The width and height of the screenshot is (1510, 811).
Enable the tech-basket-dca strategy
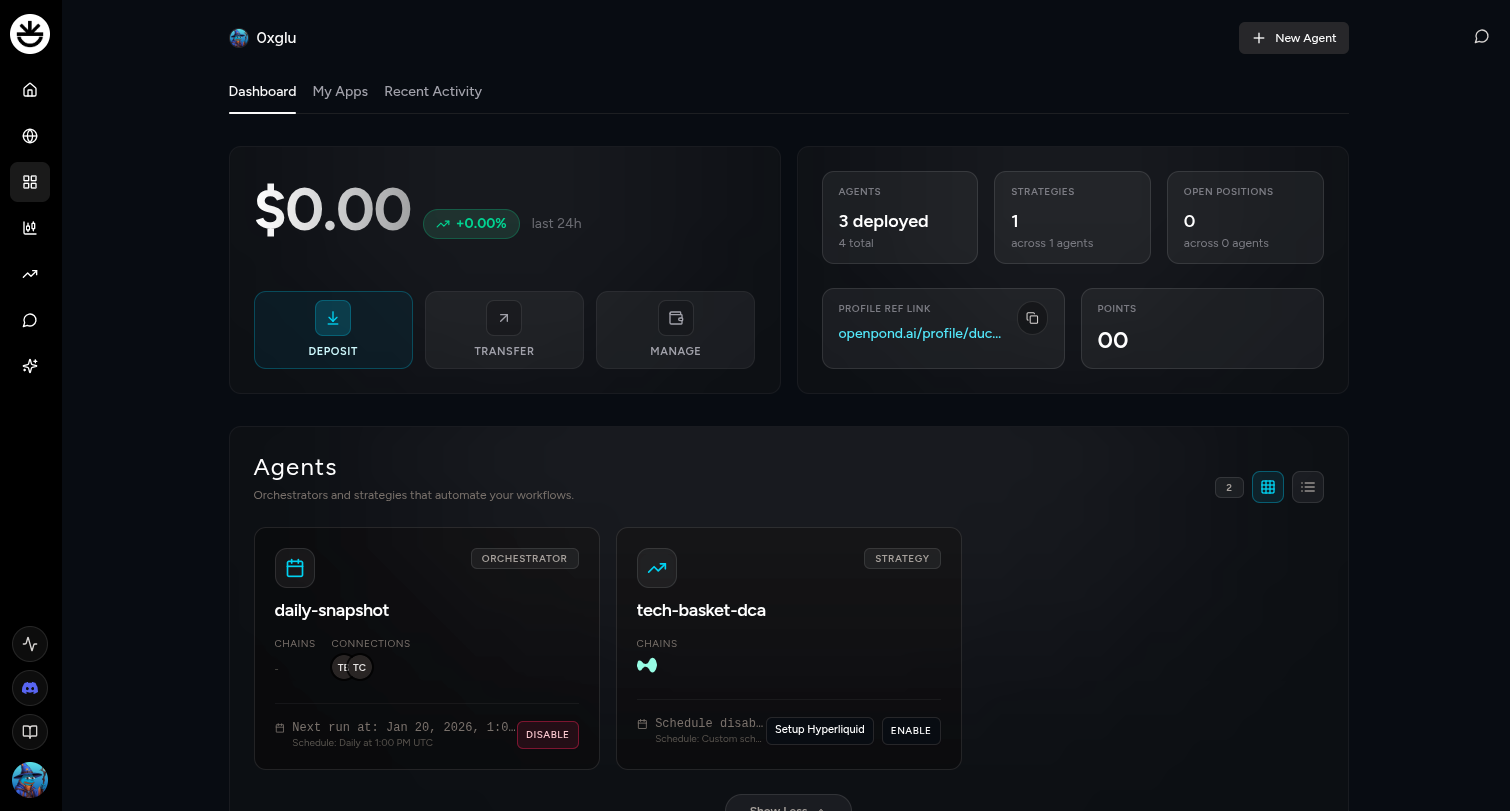coord(910,731)
